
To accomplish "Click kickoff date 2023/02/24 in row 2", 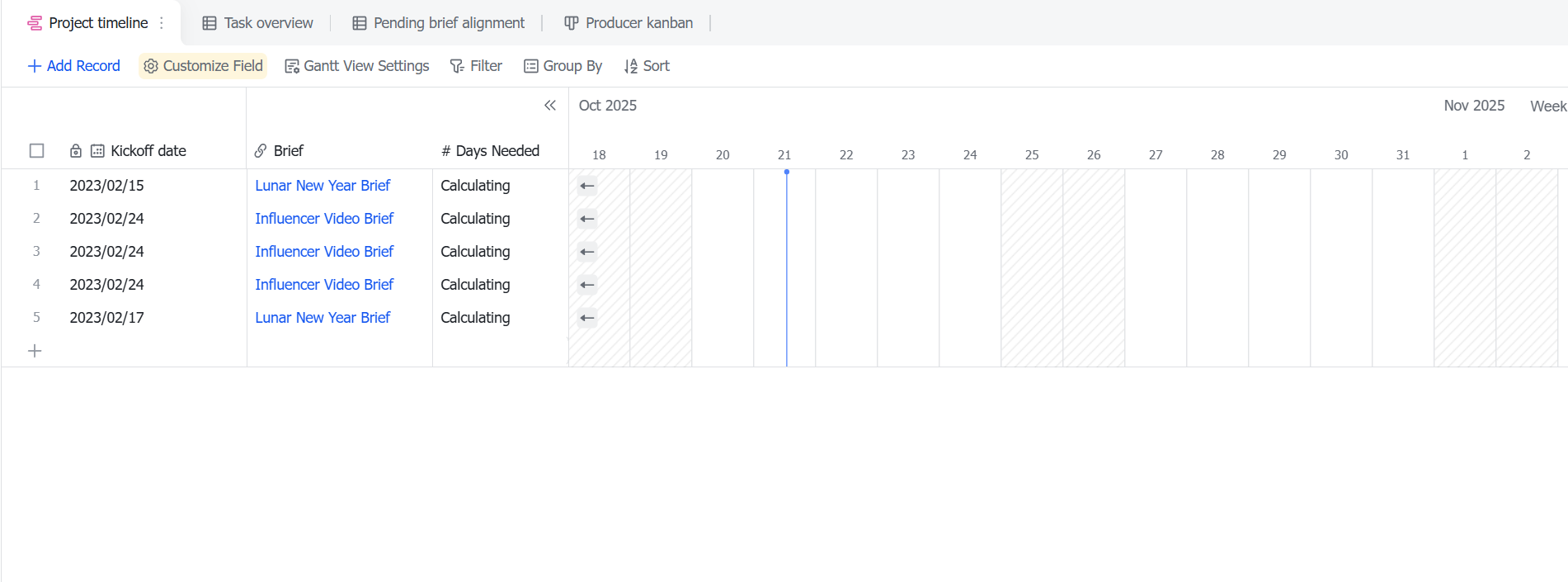I will coord(107,219).
